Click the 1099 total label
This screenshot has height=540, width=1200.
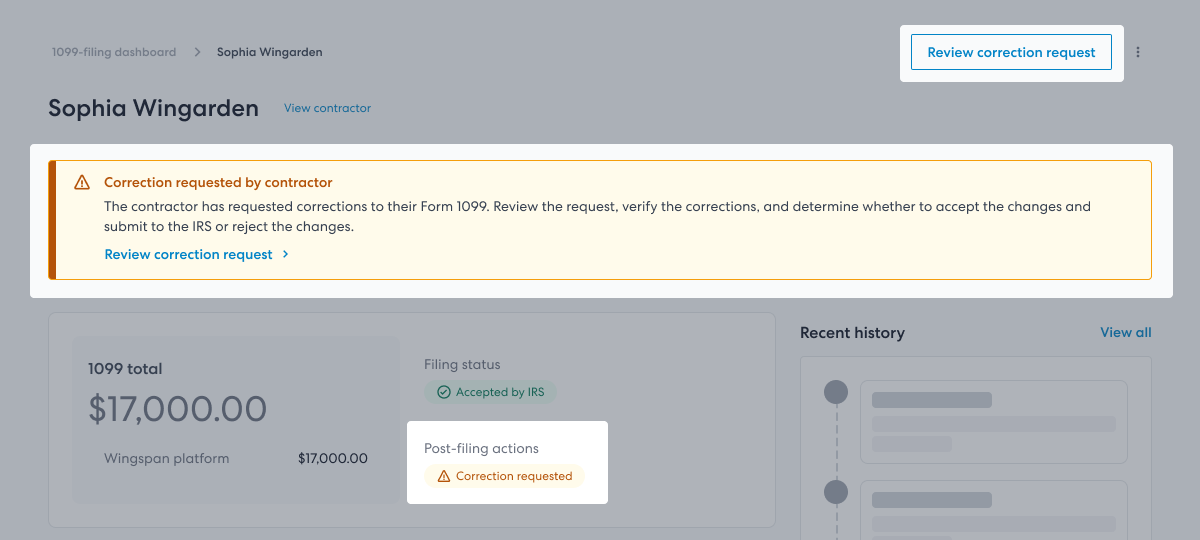(125, 369)
